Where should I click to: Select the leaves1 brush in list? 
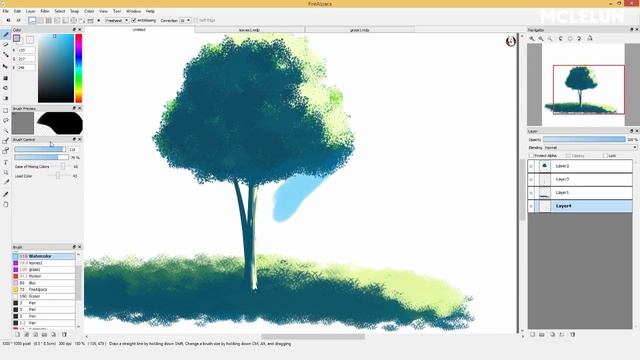[44, 263]
